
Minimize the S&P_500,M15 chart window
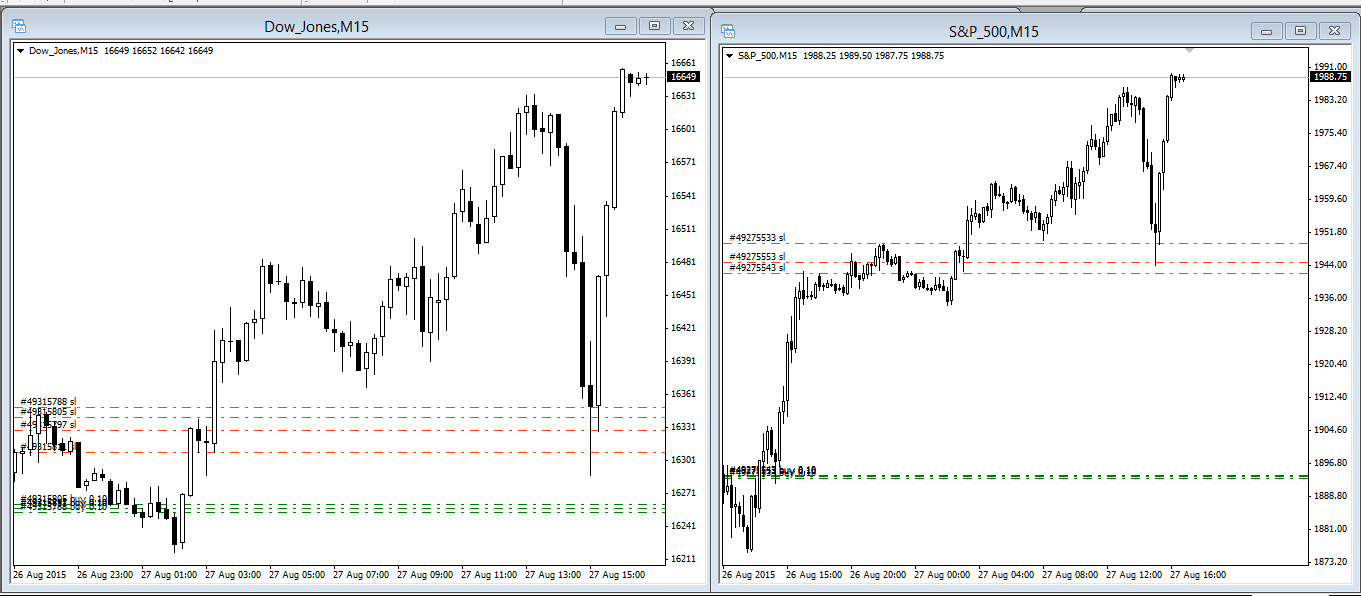point(1268,31)
